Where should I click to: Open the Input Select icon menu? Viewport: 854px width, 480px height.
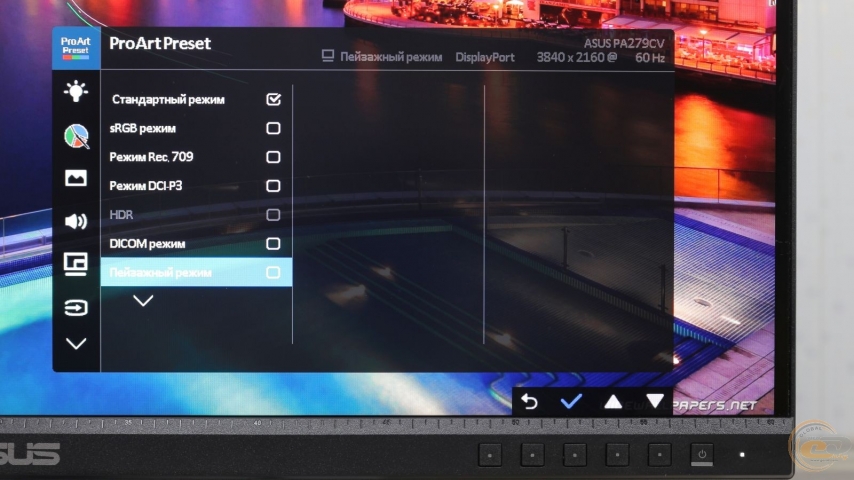pos(76,308)
